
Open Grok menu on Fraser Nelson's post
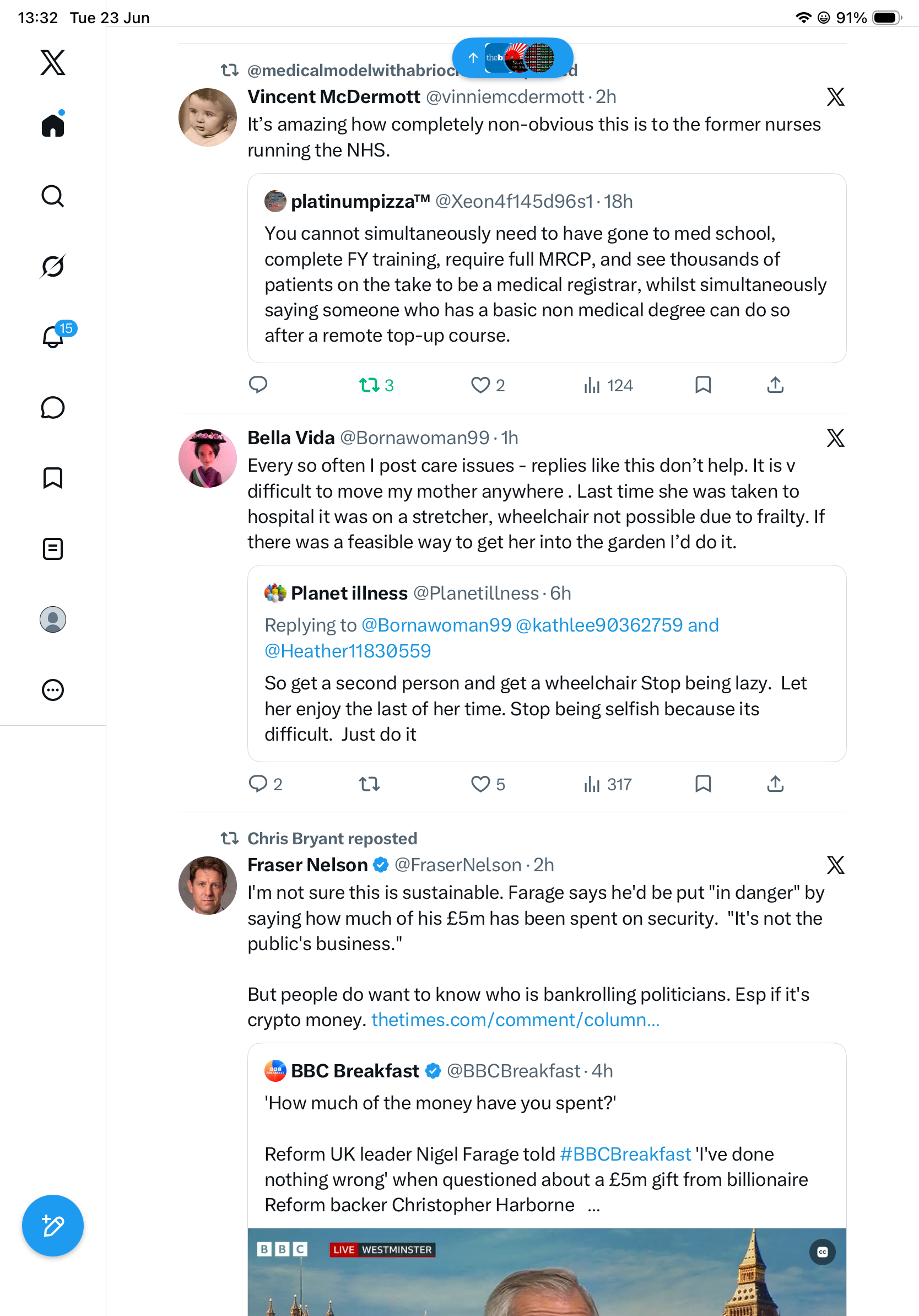tap(835, 865)
